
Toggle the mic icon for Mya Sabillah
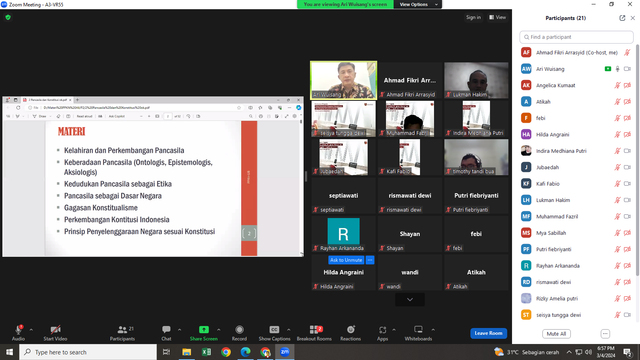[x=618, y=233]
